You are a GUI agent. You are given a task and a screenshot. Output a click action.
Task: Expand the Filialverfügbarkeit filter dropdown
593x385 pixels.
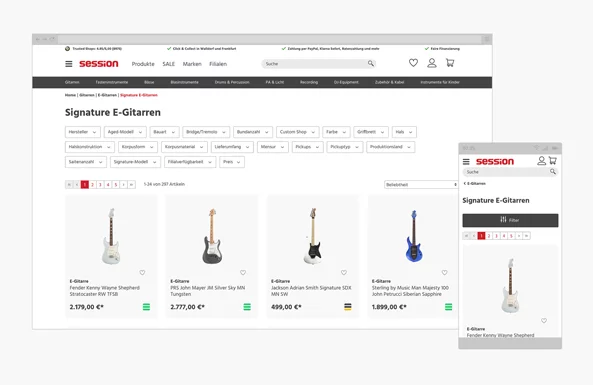(x=190, y=162)
